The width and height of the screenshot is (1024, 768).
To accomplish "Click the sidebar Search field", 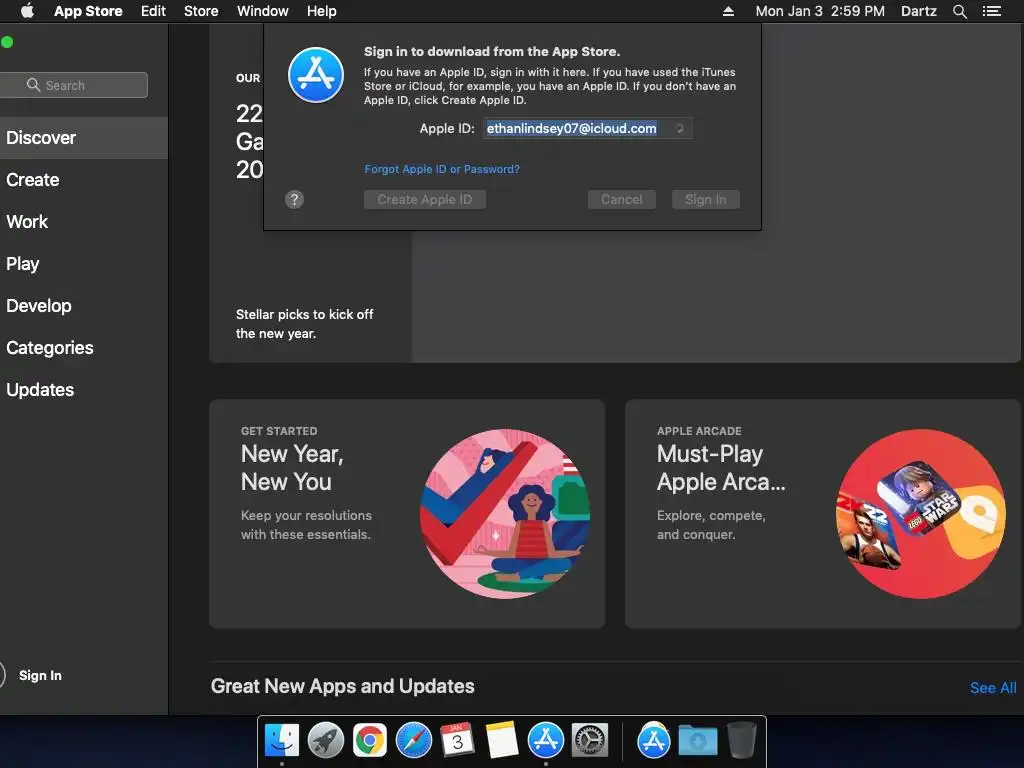I will 74,85.
